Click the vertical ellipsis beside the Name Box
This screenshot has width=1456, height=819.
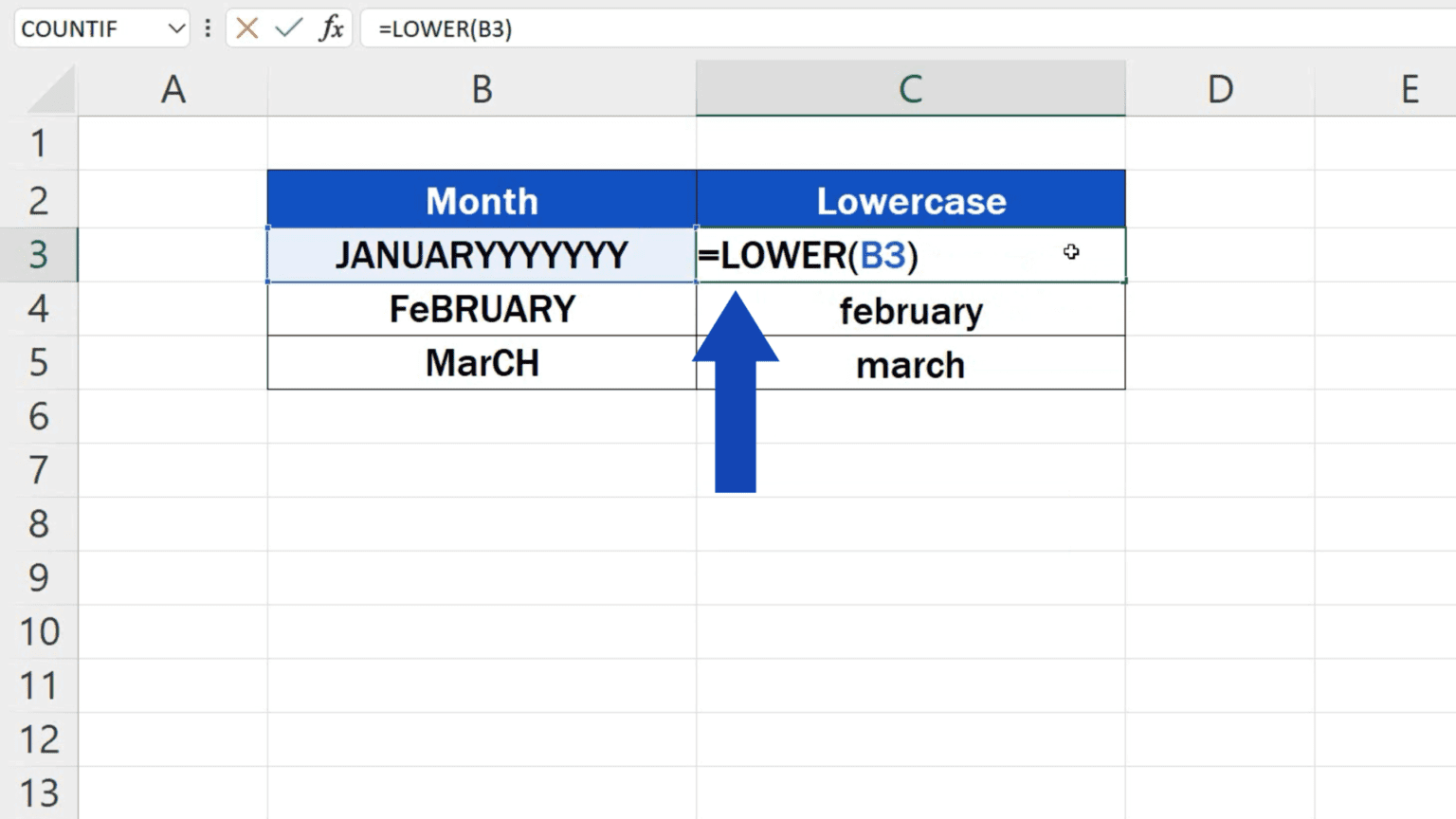coord(208,28)
